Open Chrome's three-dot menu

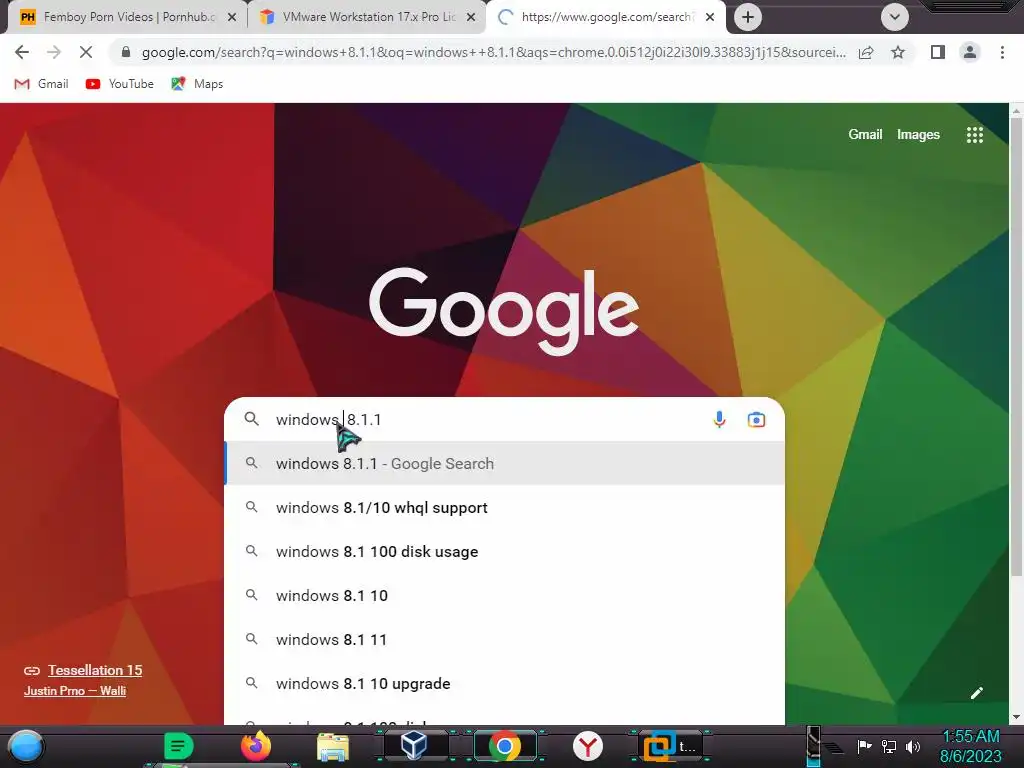[1002, 52]
